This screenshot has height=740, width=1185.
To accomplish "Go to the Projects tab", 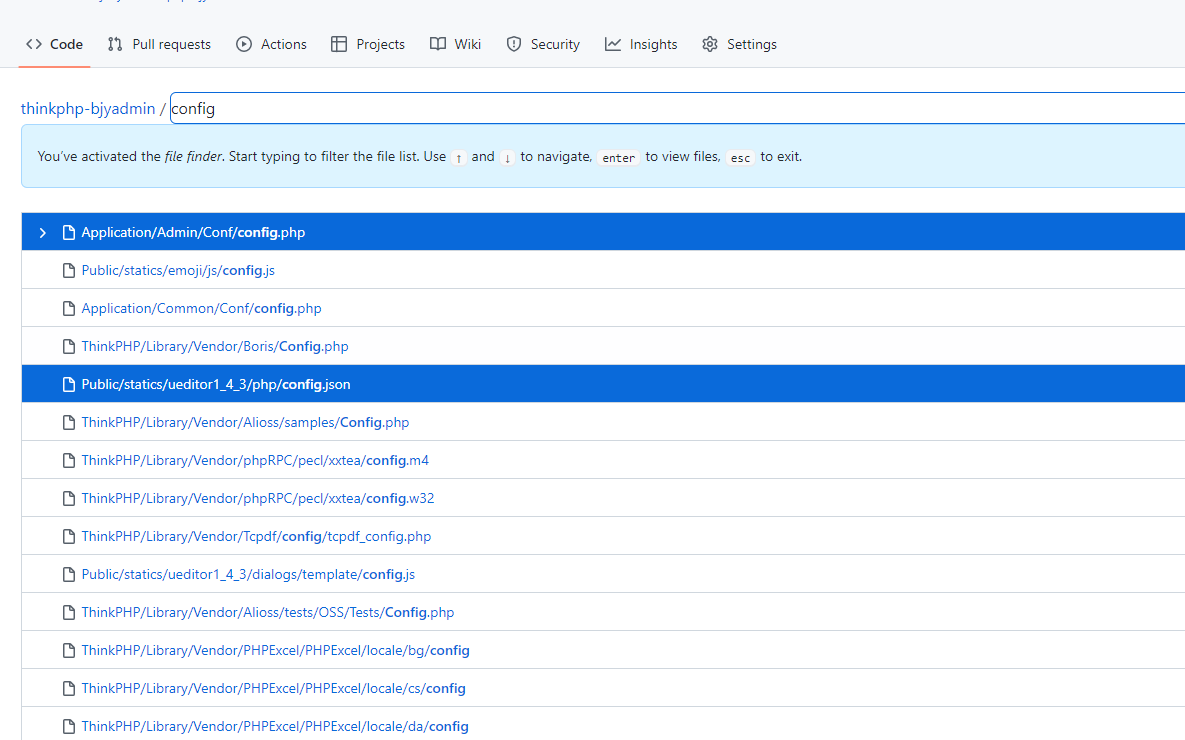I will click(x=368, y=45).
